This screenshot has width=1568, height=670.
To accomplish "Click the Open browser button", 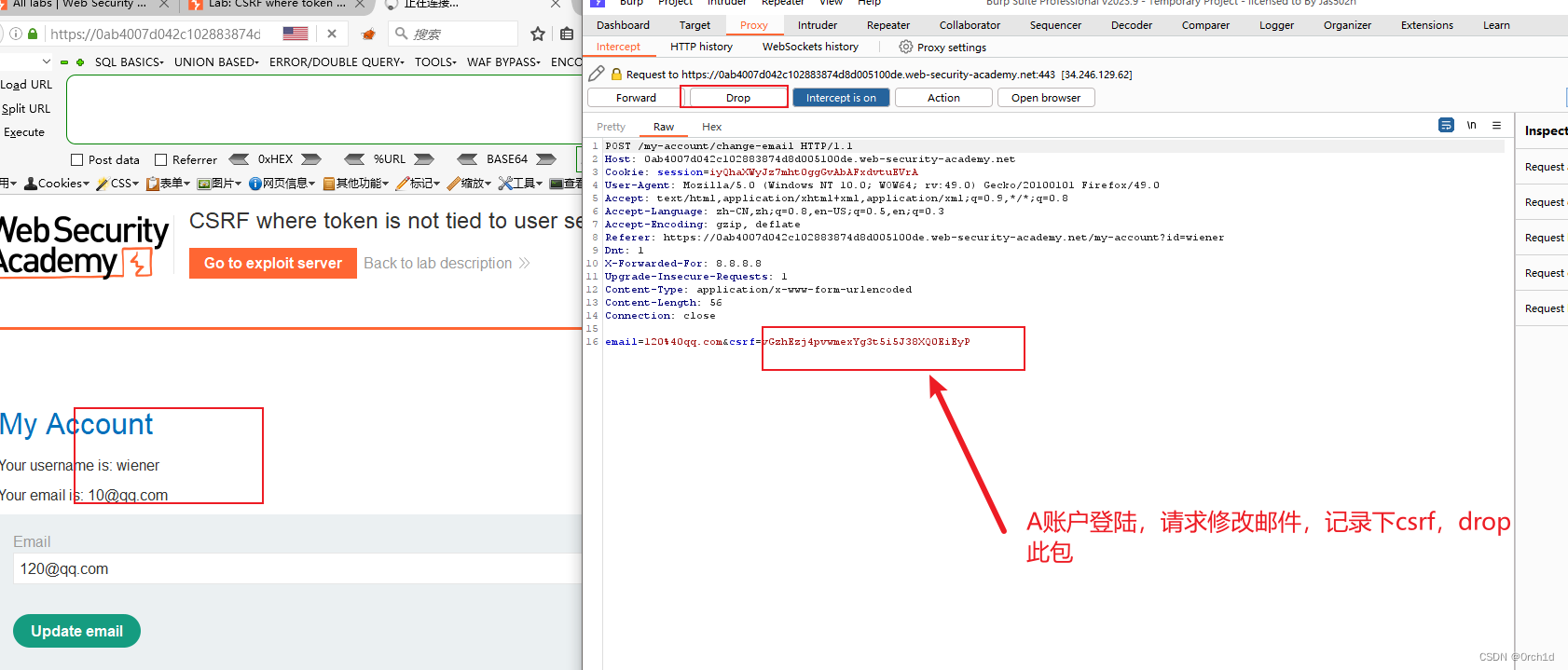I will point(1046,98).
